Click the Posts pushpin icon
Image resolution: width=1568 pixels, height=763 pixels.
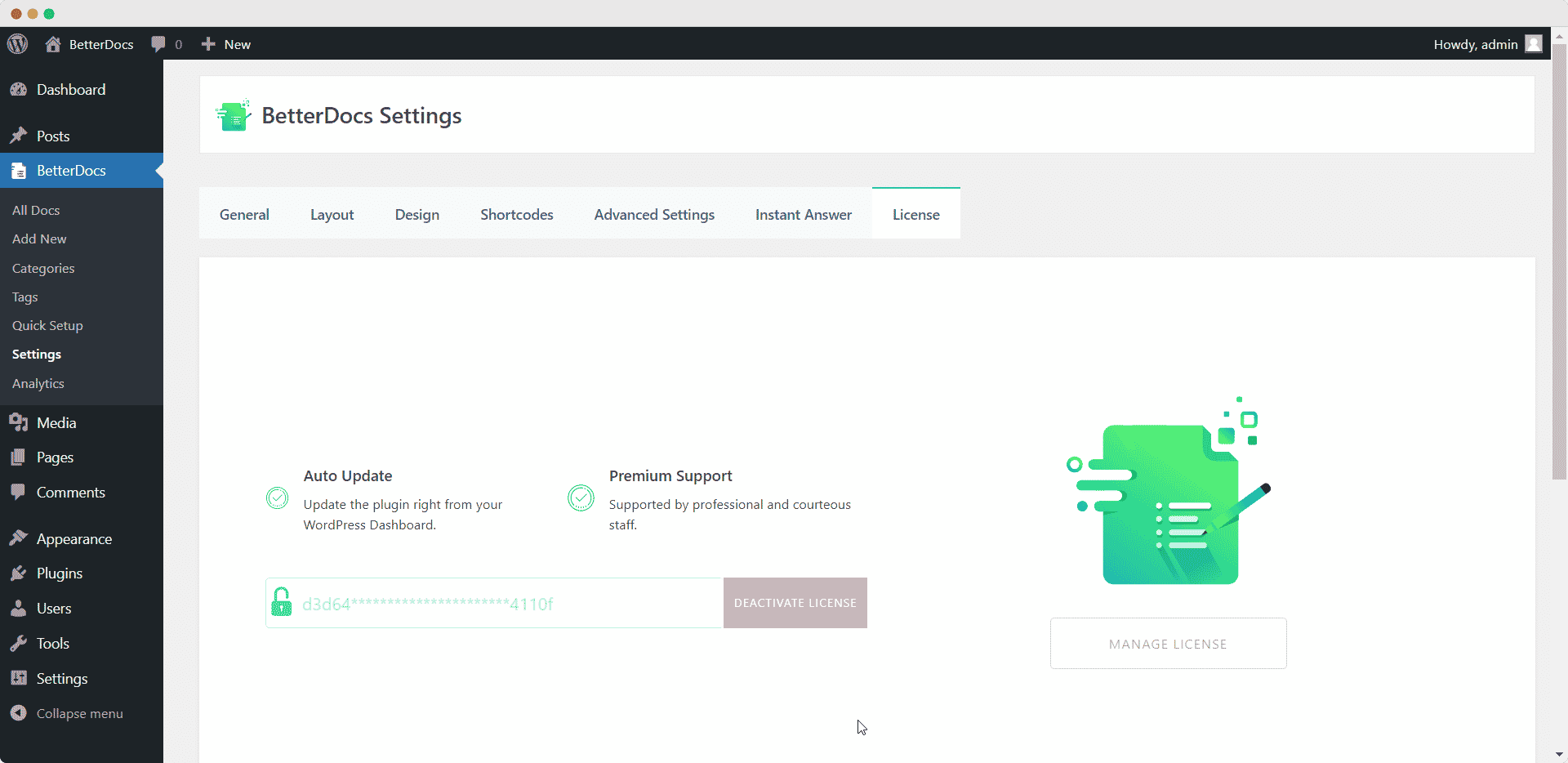[19, 136]
